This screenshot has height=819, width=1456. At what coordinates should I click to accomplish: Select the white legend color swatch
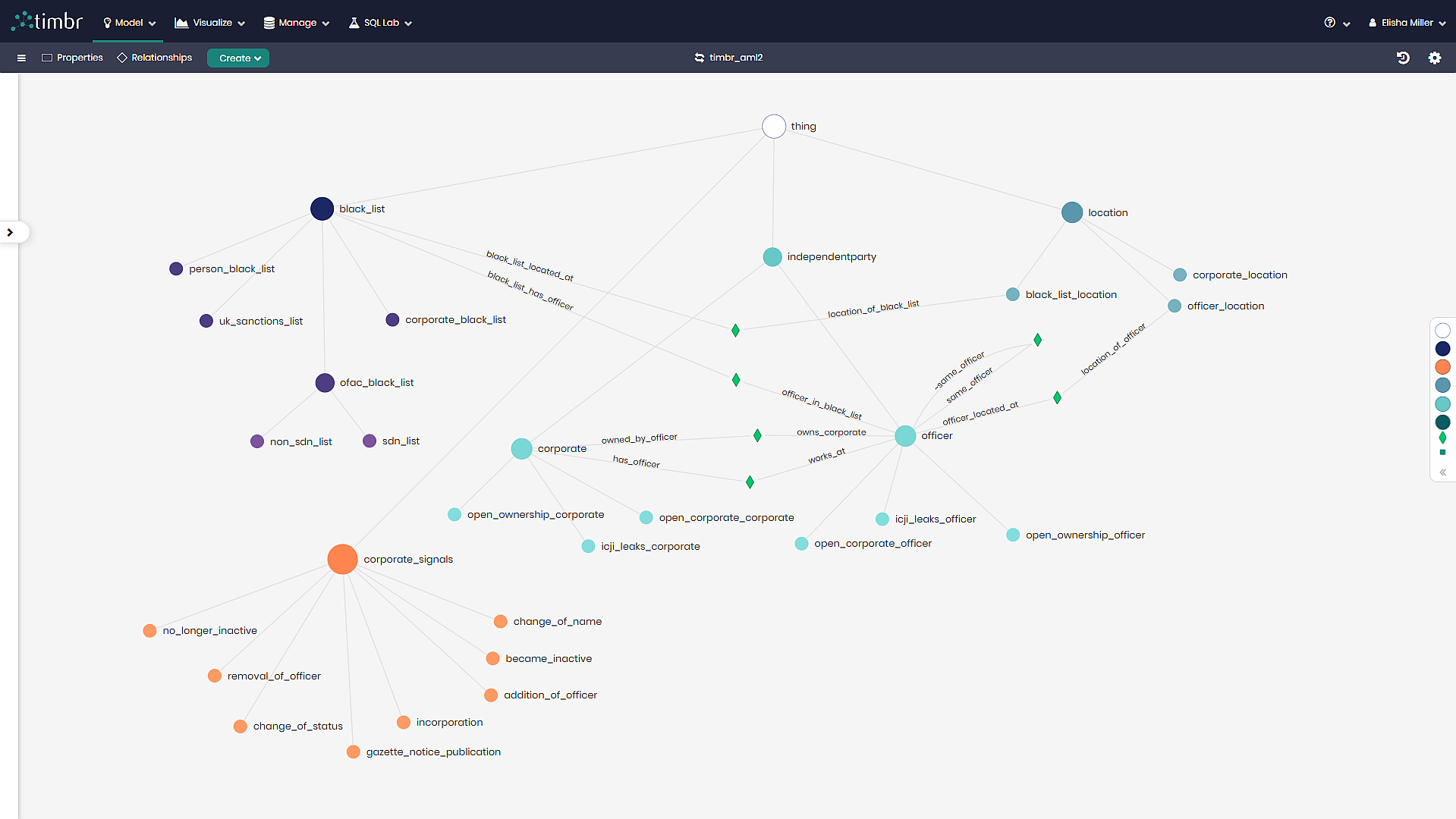pos(1442,331)
